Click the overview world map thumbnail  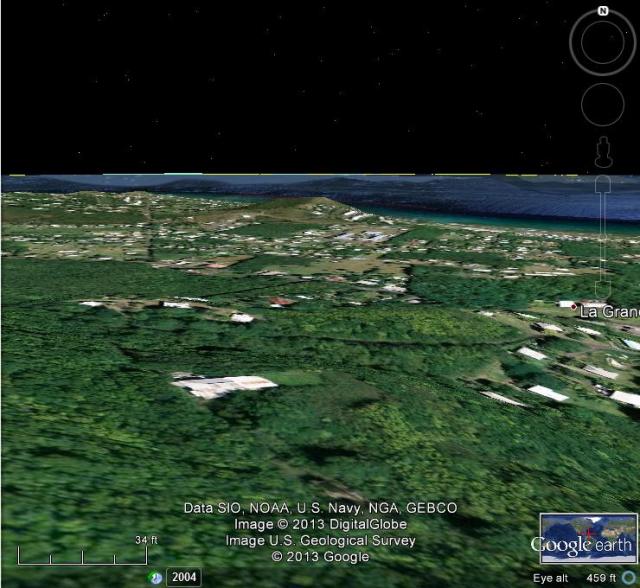pyautogui.click(x=587, y=540)
